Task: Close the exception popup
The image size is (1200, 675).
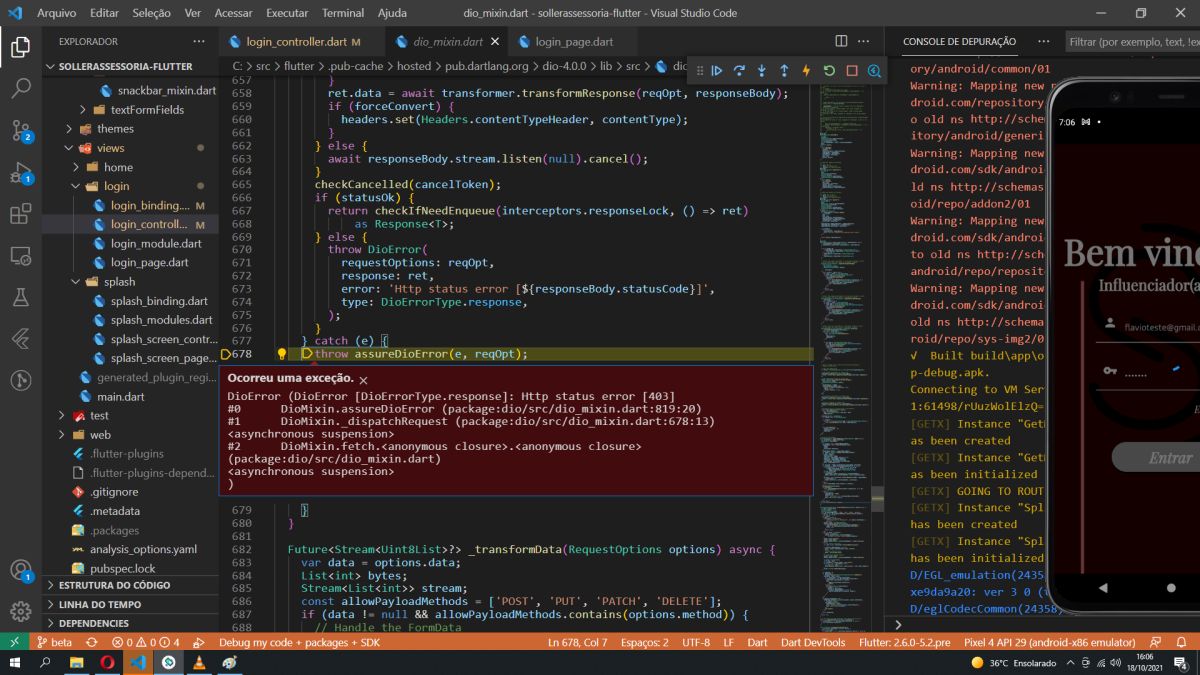Action: (x=364, y=380)
